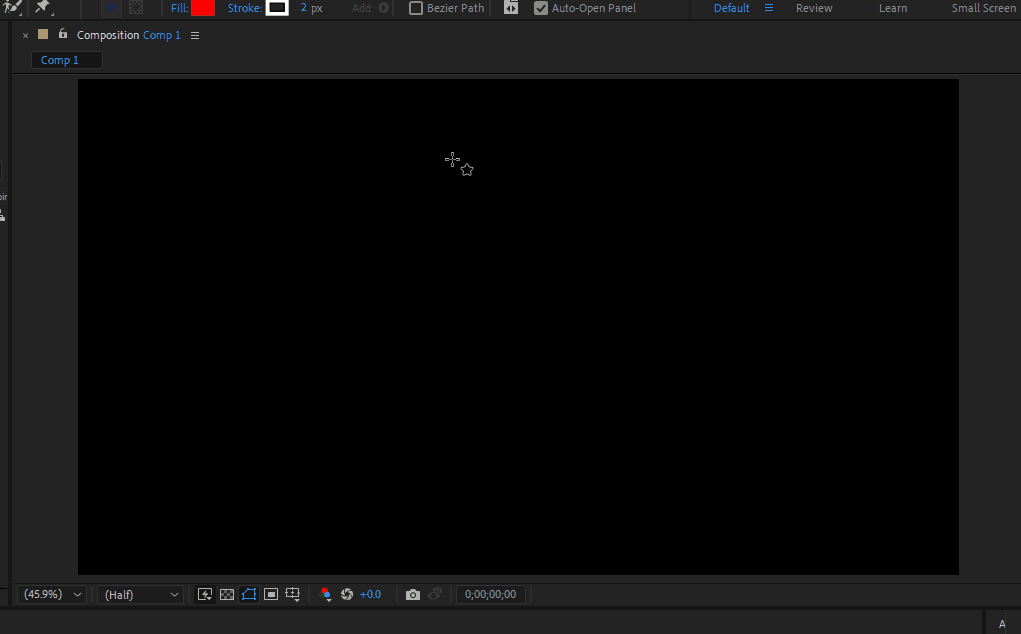Uncheck the Auto-Open Panel checkbox
Viewport: 1021px width, 634px height.
click(540, 8)
